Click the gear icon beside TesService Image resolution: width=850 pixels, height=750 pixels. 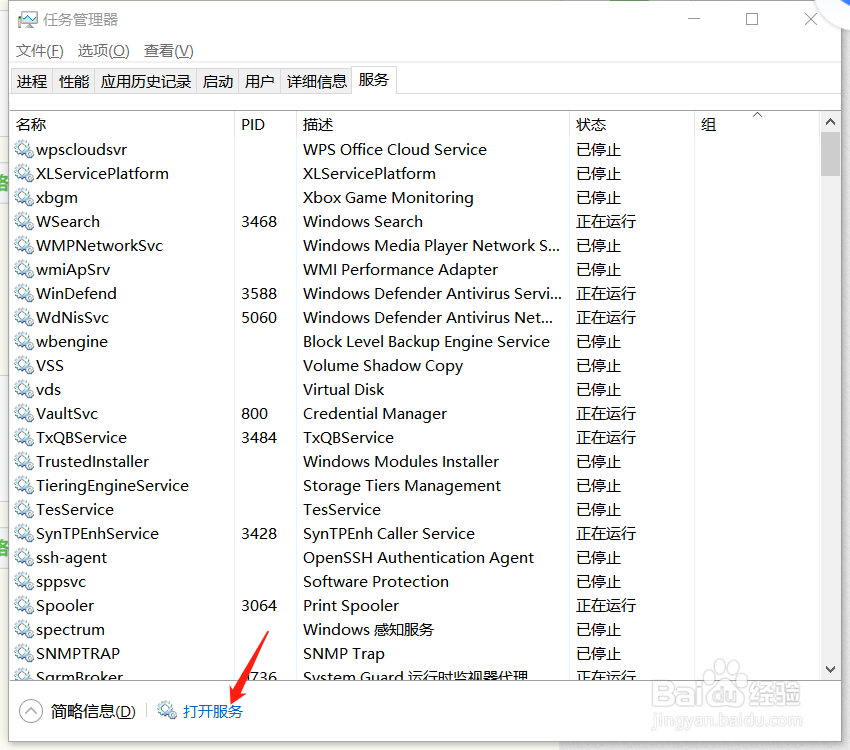point(24,509)
